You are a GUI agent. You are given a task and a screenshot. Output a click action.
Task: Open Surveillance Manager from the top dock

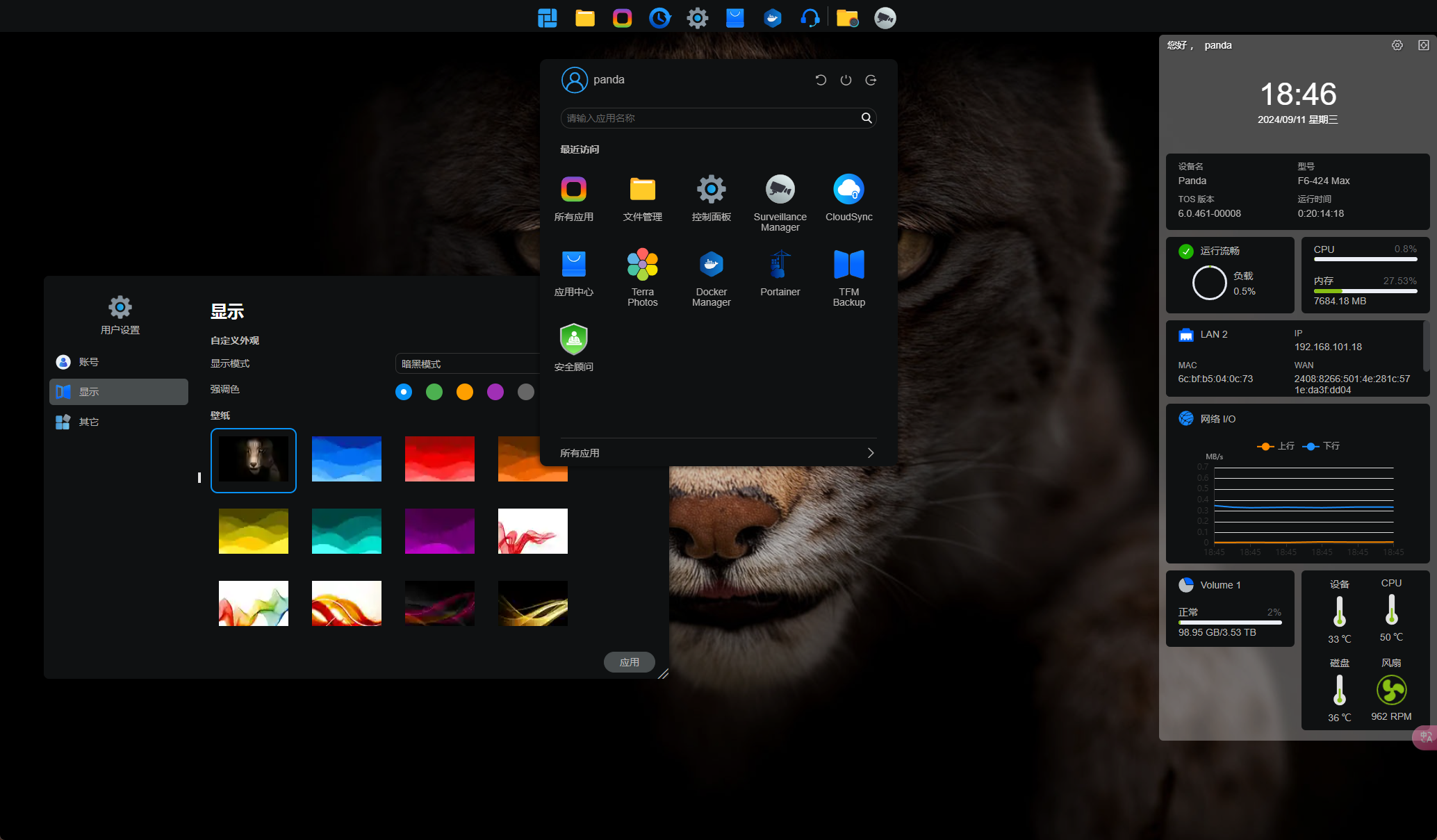point(885,18)
